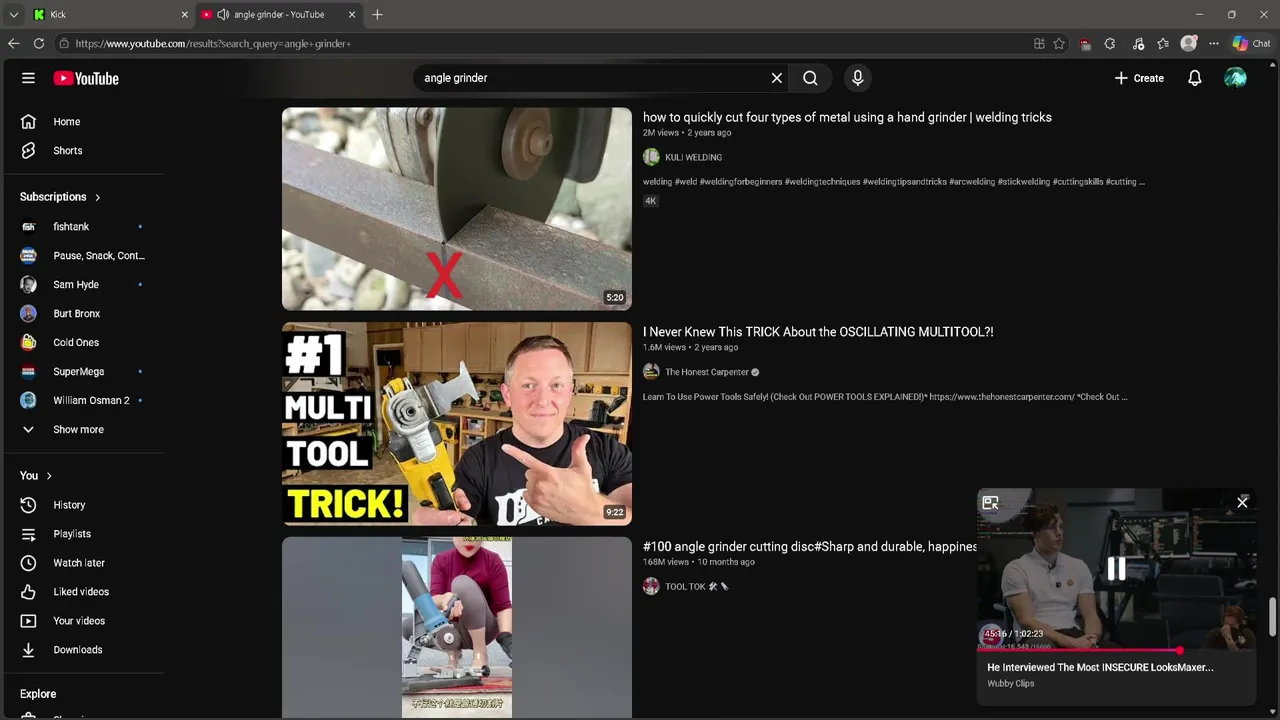Open Watch later in sidebar
Image resolution: width=1280 pixels, height=720 pixels.
83,563
